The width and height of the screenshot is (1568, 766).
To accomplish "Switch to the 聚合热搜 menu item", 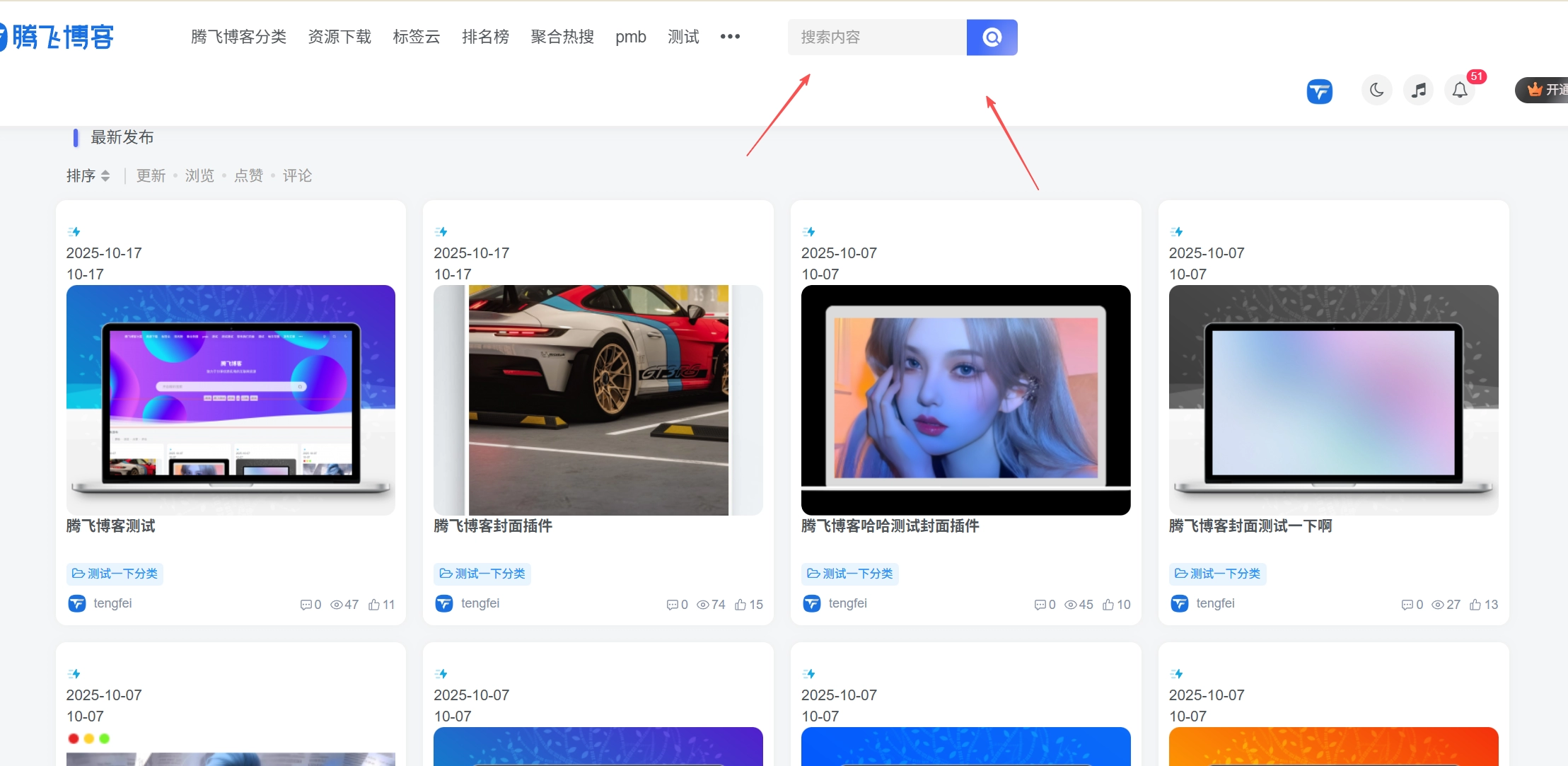I will point(561,37).
